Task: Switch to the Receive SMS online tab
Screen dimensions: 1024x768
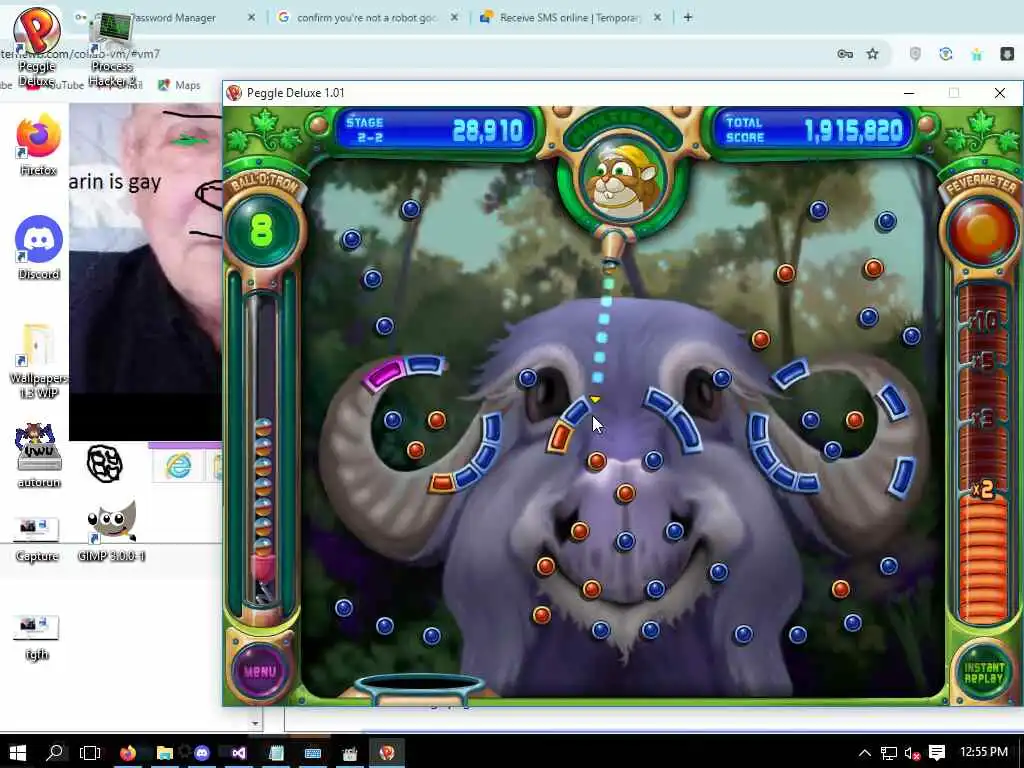Action: pyautogui.click(x=567, y=18)
